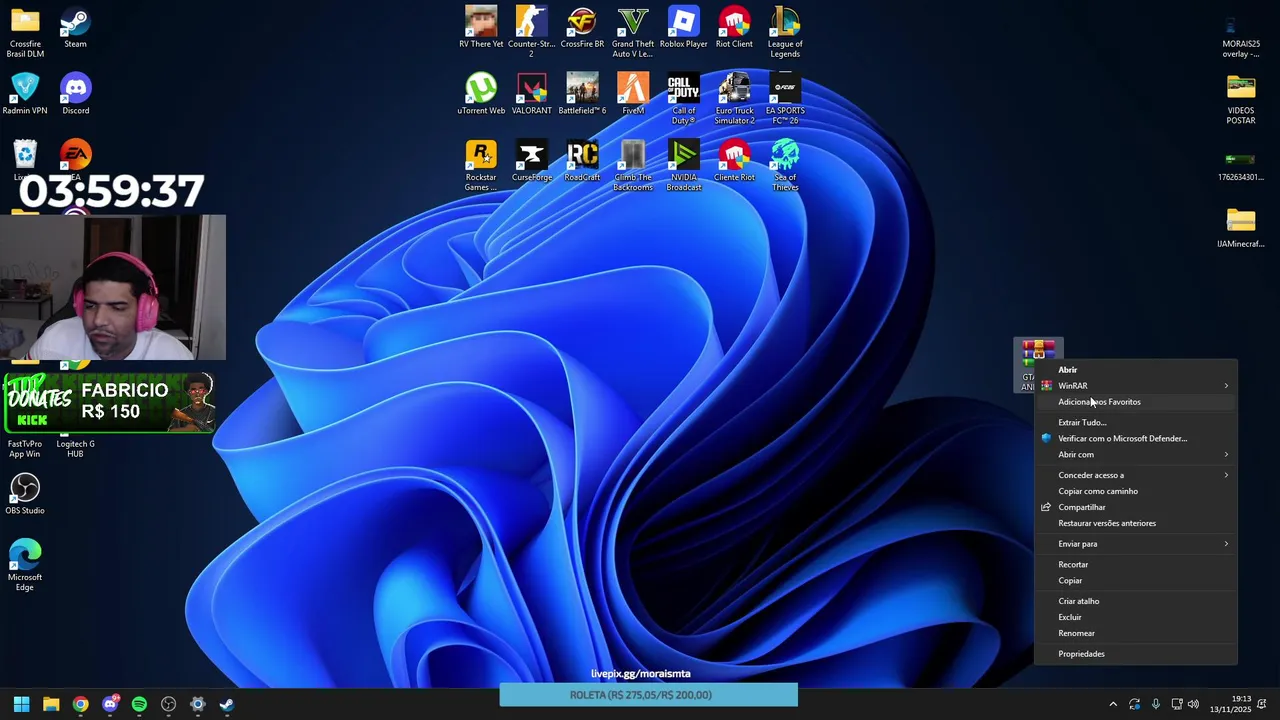Screen dimensions: 1280x720
Task: Choose Abrir in the context menu
Action: (x=1136, y=370)
